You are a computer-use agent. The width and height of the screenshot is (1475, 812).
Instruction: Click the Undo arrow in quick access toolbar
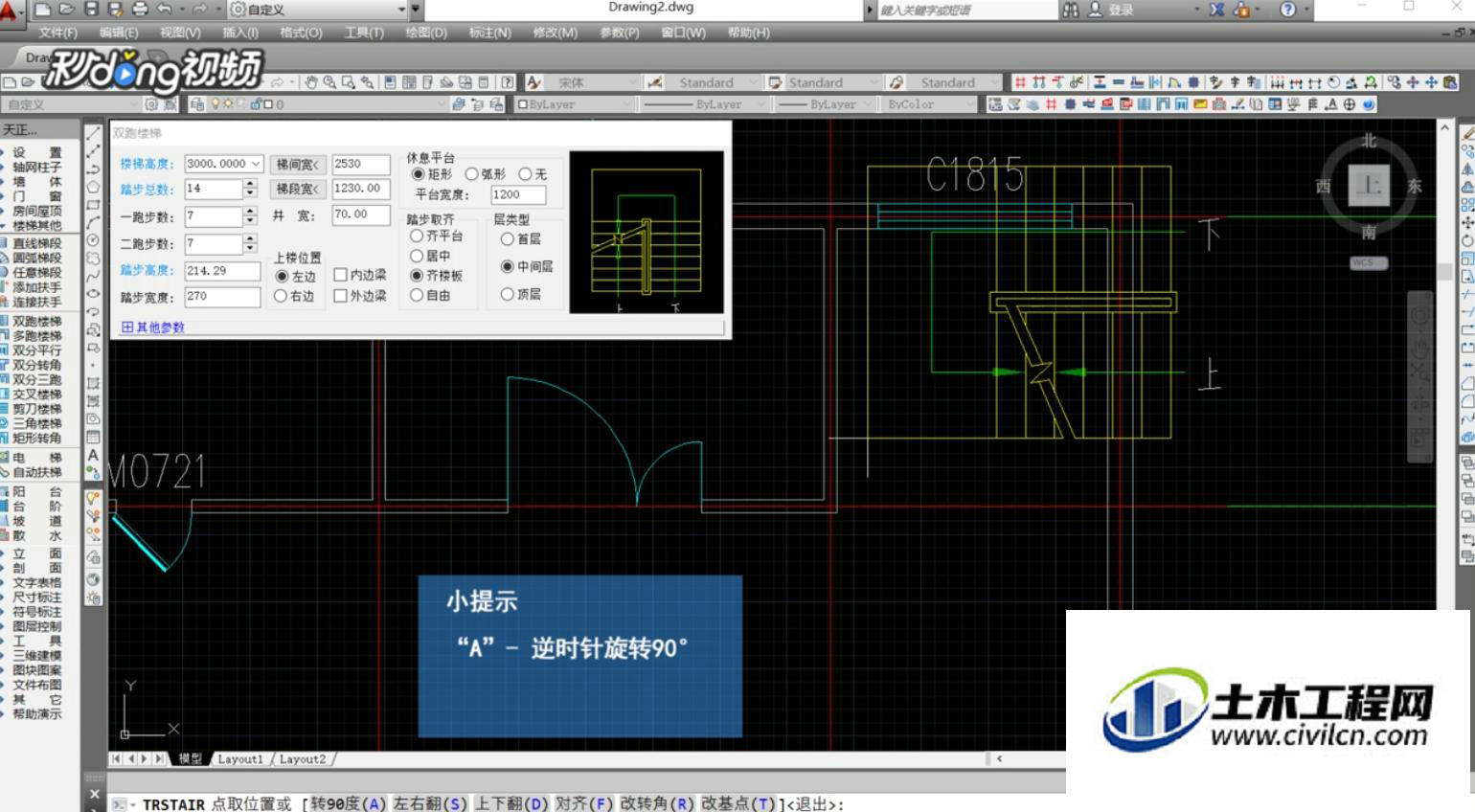[x=165, y=9]
